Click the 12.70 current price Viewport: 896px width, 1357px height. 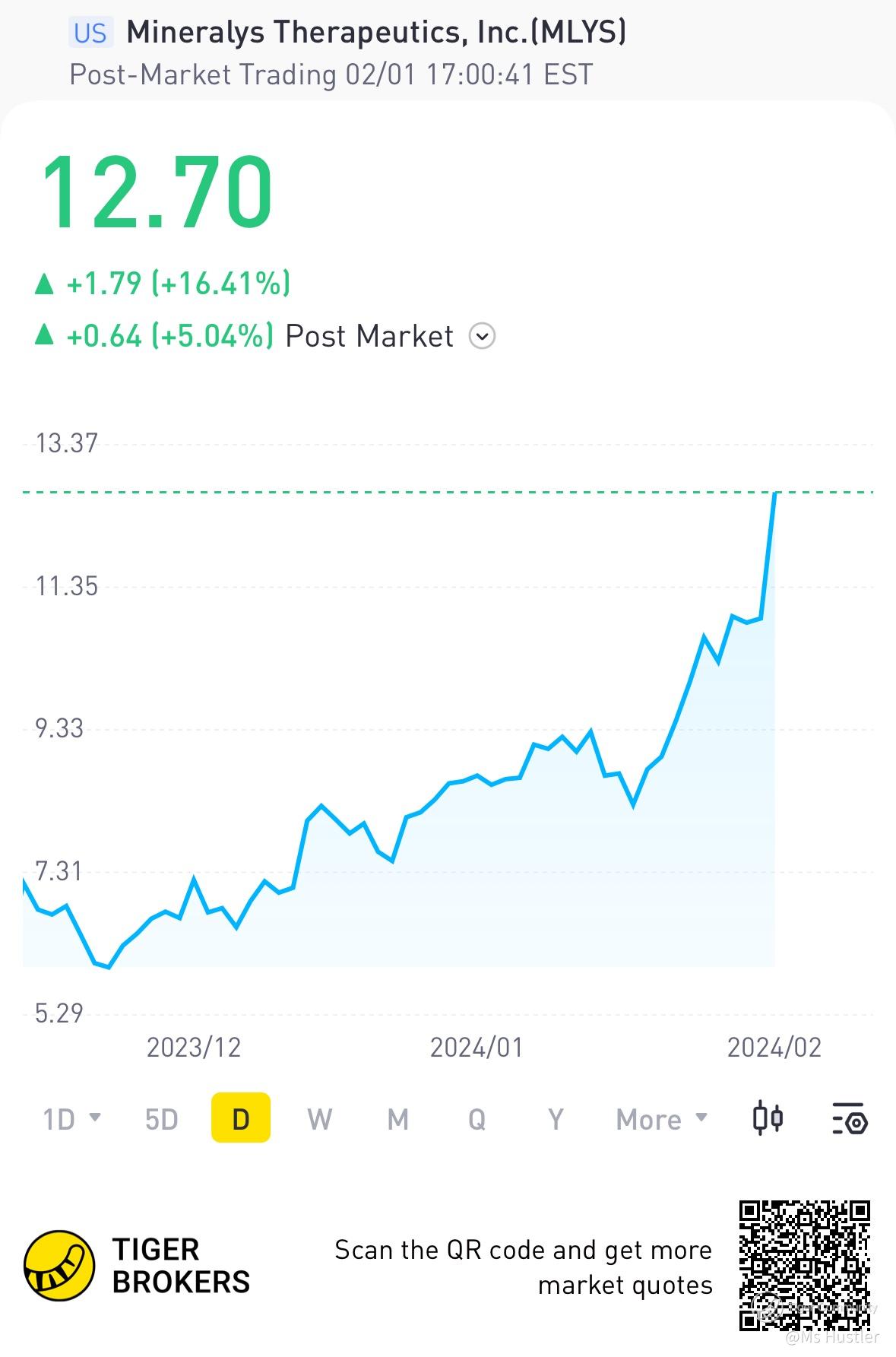(157, 192)
